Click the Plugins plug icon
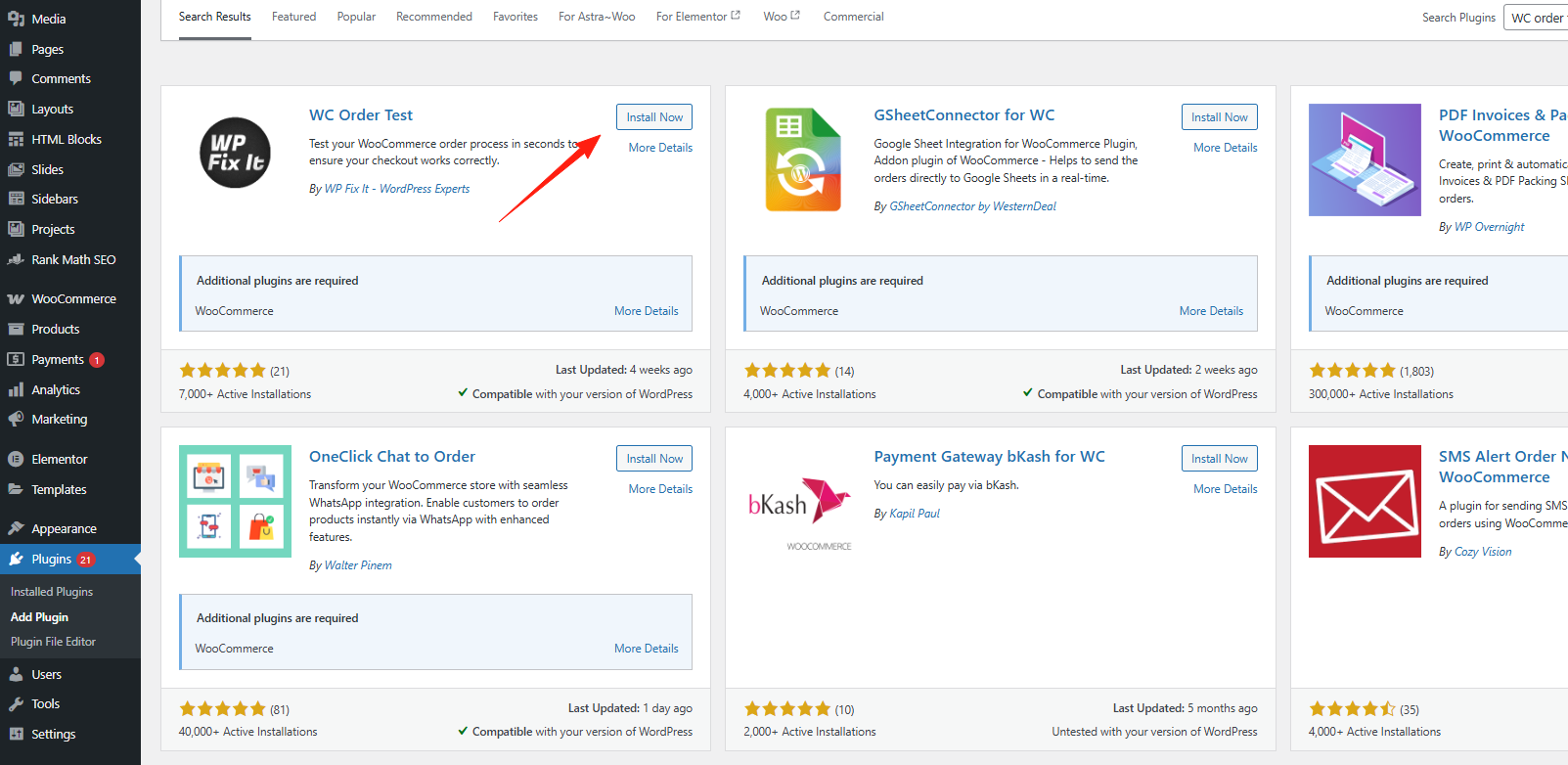Viewport: 1568px width, 765px height. click(16, 559)
